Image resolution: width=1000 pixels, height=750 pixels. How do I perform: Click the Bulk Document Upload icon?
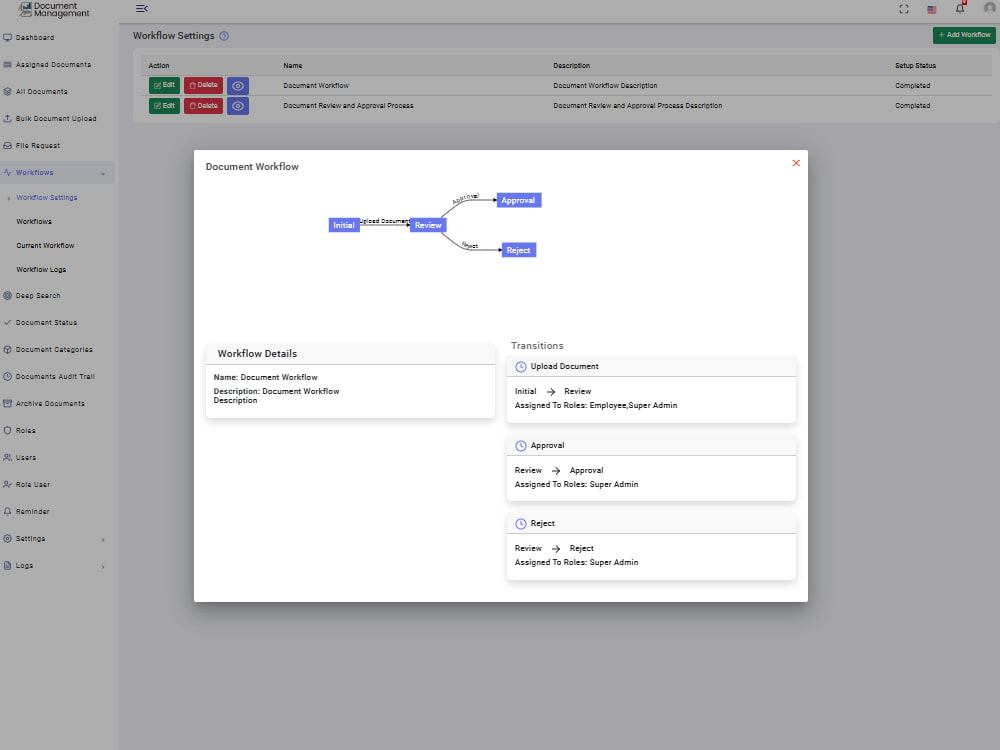[8, 119]
